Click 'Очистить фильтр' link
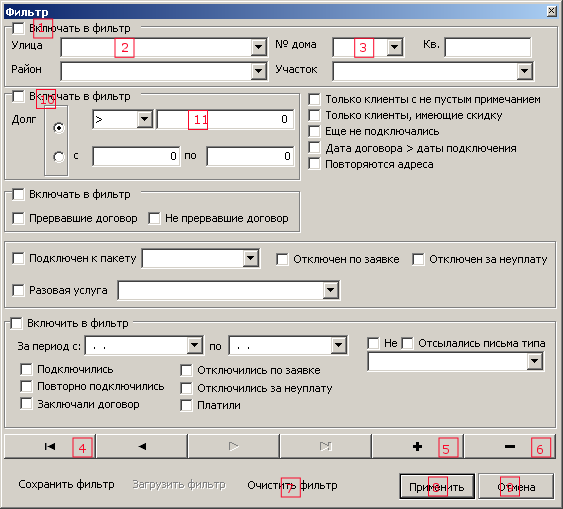The height and width of the screenshot is (509, 563). (x=292, y=485)
